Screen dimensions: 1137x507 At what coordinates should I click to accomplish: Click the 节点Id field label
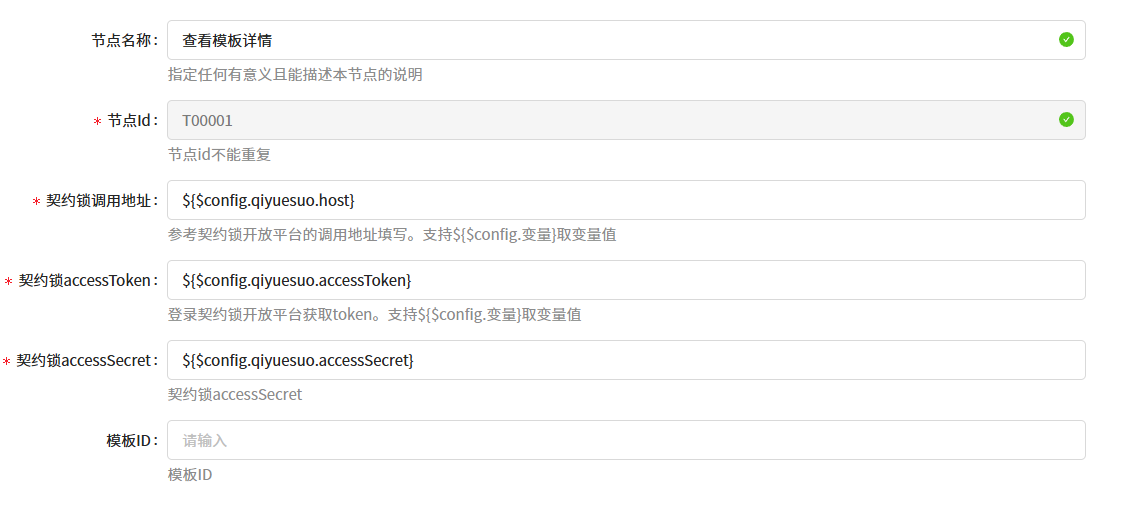130,120
